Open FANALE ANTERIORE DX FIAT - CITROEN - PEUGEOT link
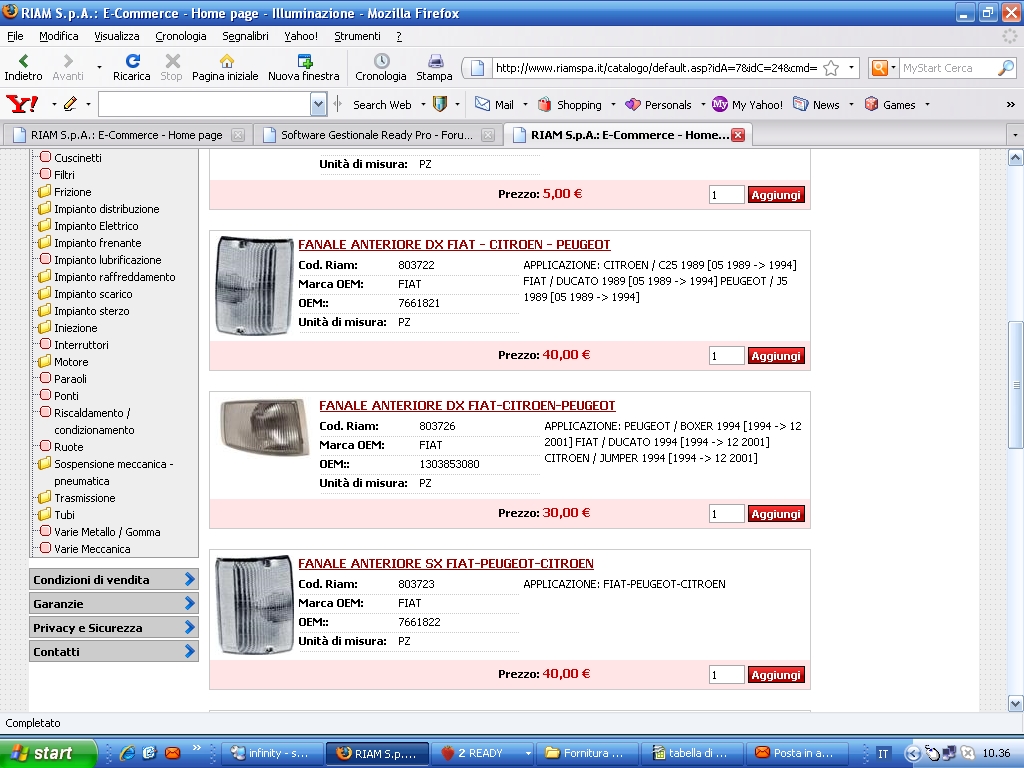1024x768 pixels. pyautogui.click(x=455, y=244)
